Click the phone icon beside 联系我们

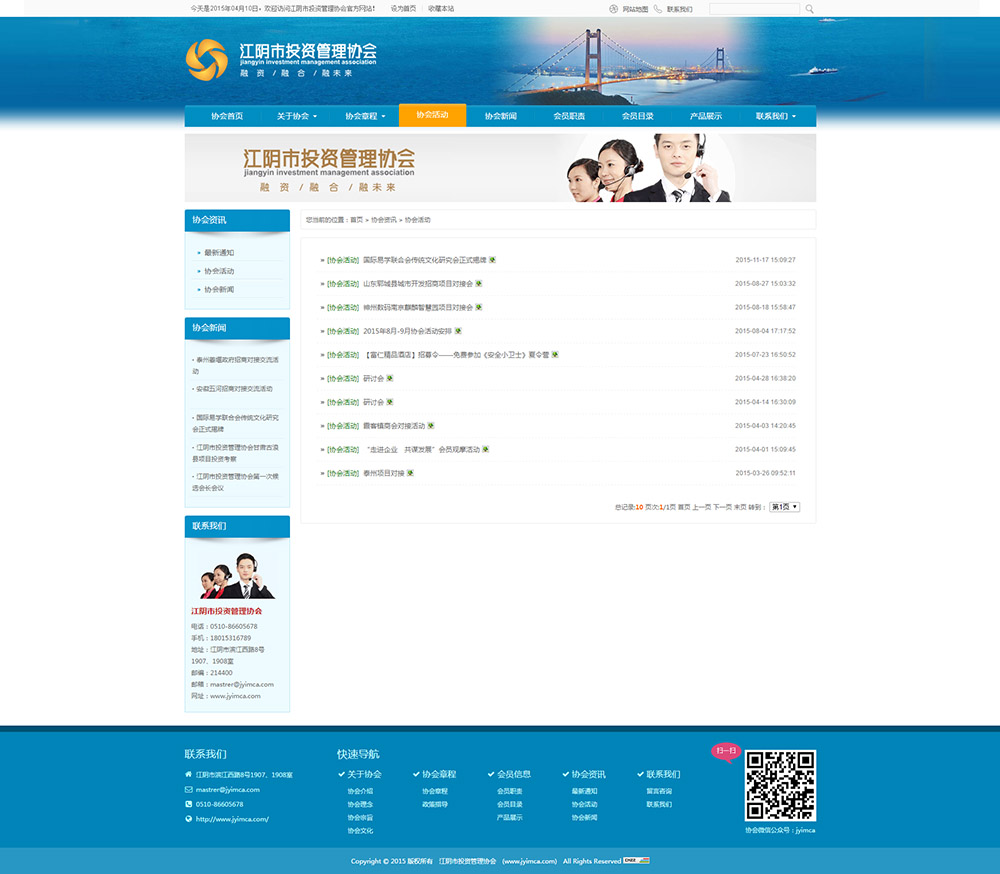point(658,9)
